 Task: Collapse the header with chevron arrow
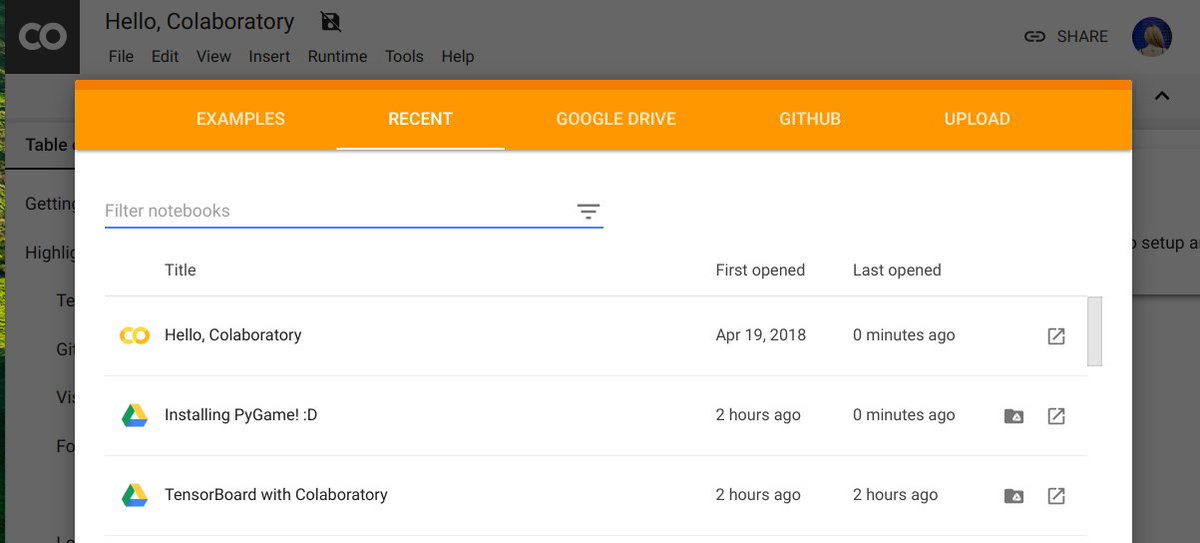[1161, 97]
